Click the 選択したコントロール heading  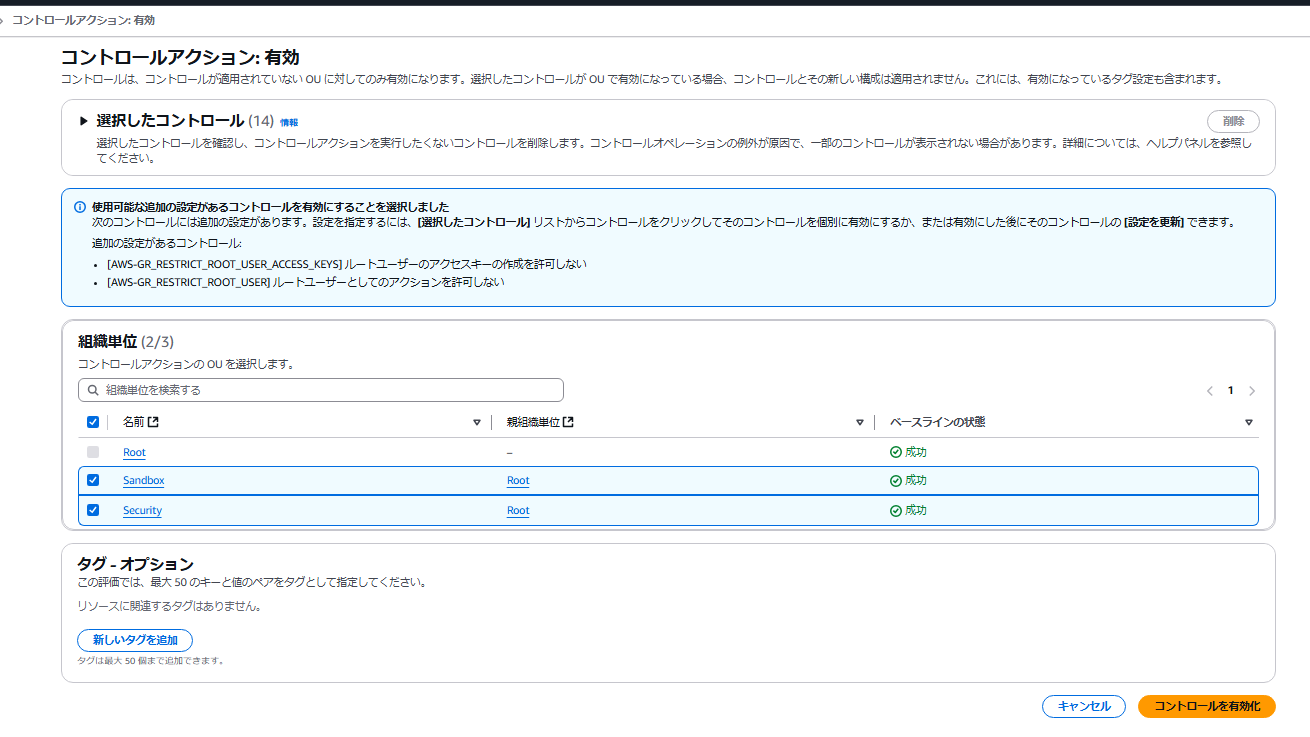[x=170, y=121]
